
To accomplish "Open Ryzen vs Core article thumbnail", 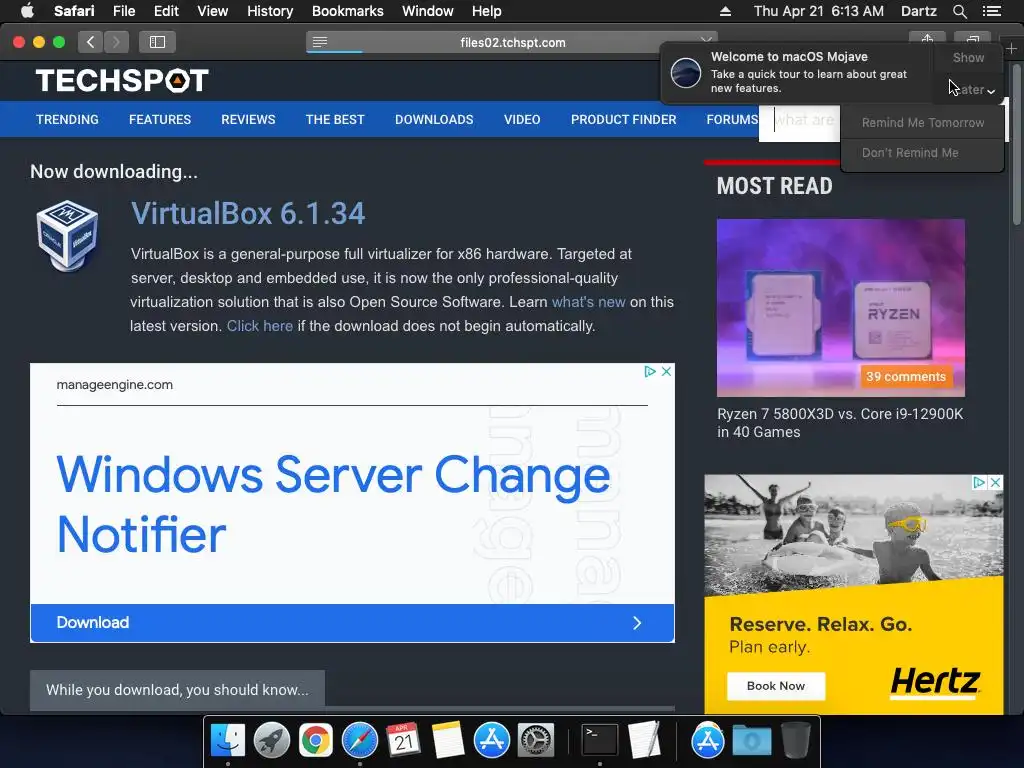I will click(840, 308).
